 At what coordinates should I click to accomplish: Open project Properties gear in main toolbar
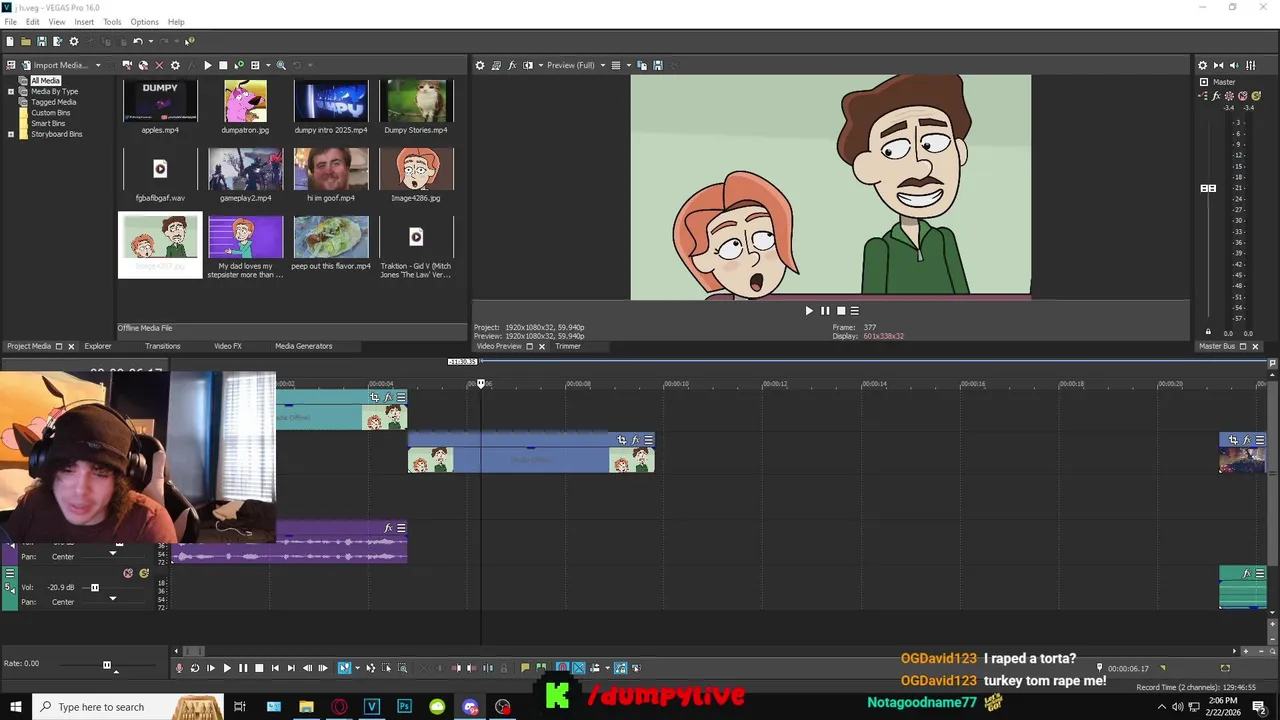[74, 41]
